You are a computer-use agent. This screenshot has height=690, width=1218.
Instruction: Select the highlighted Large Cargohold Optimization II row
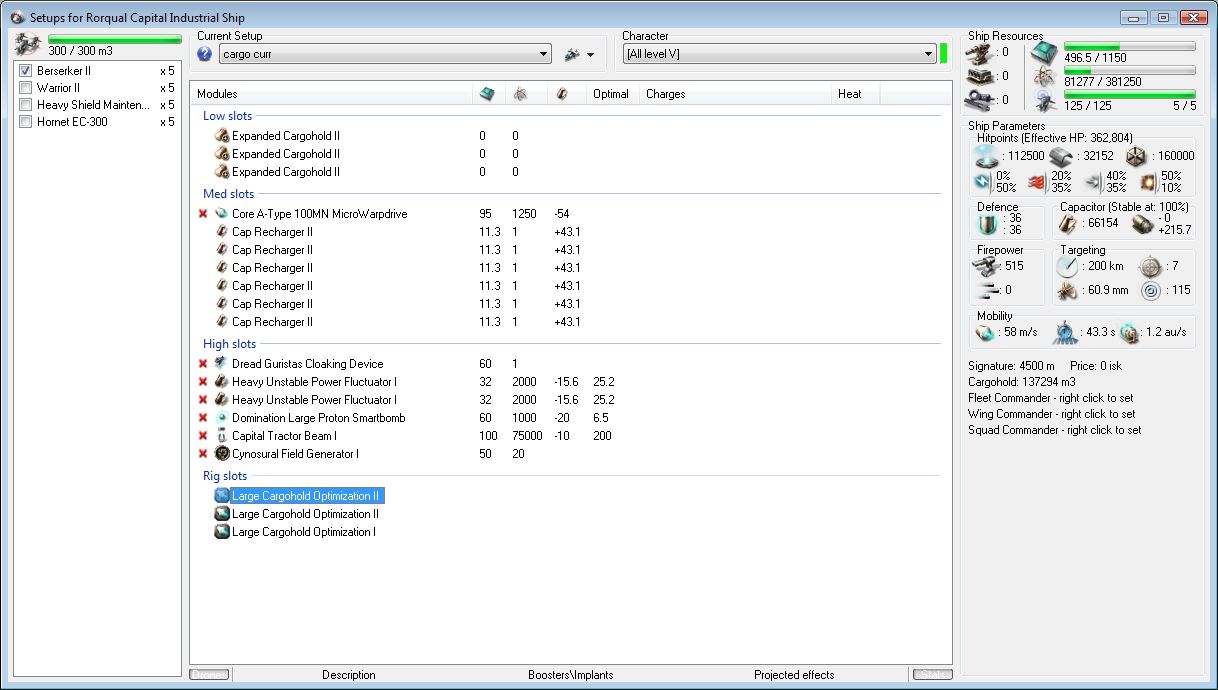coord(306,496)
